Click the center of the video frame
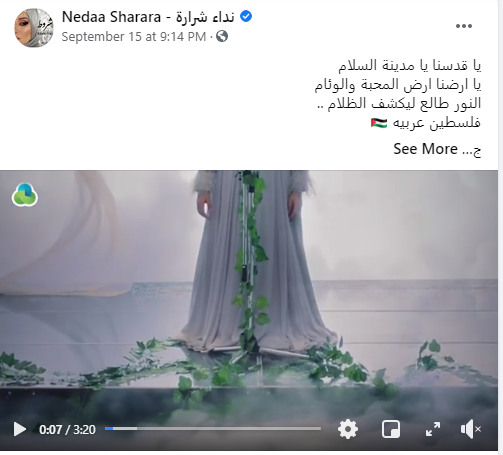The height and width of the screenshot is (455, 503). [249, 310]
